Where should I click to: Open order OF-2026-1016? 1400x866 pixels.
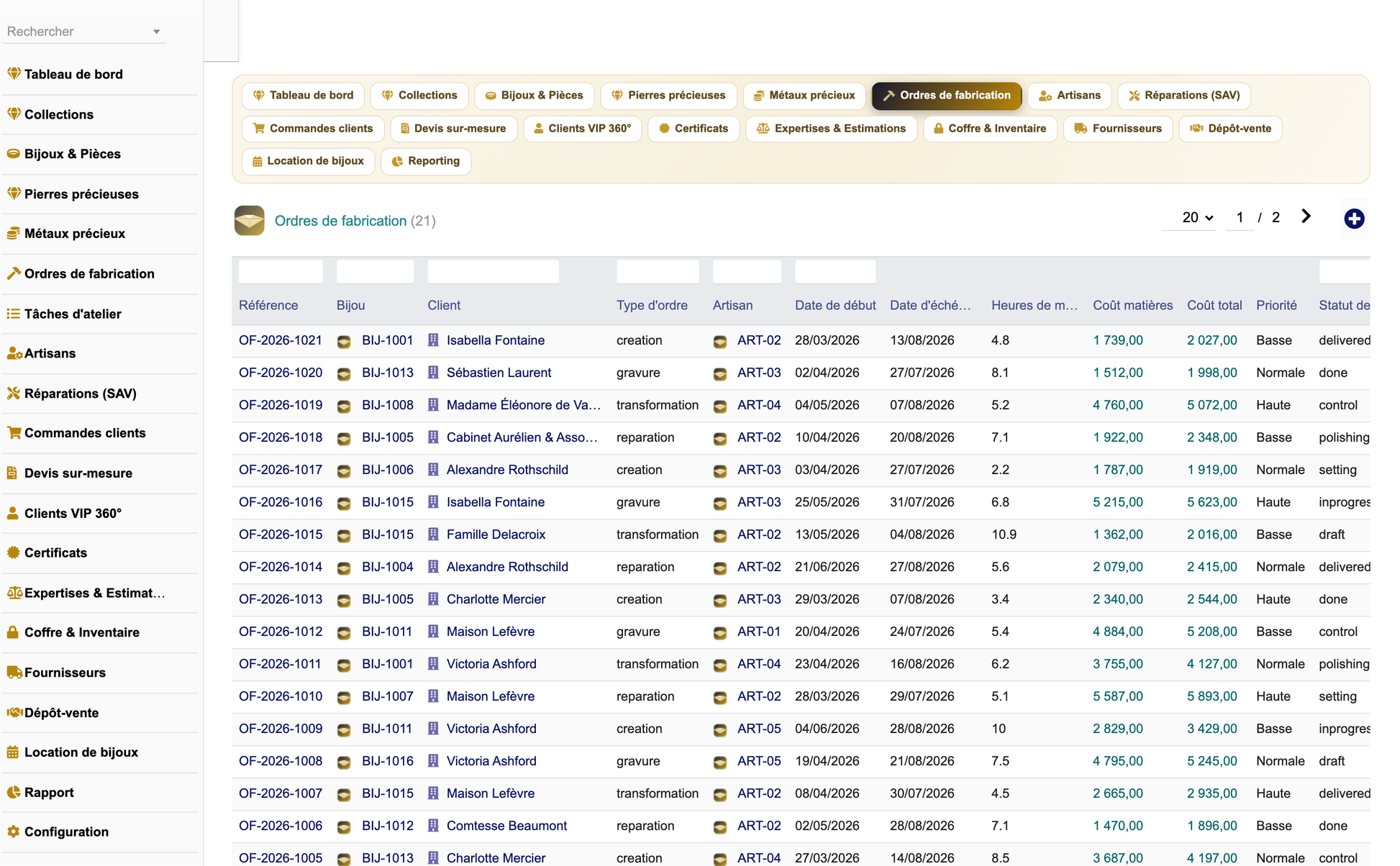(x=281, y=502)
